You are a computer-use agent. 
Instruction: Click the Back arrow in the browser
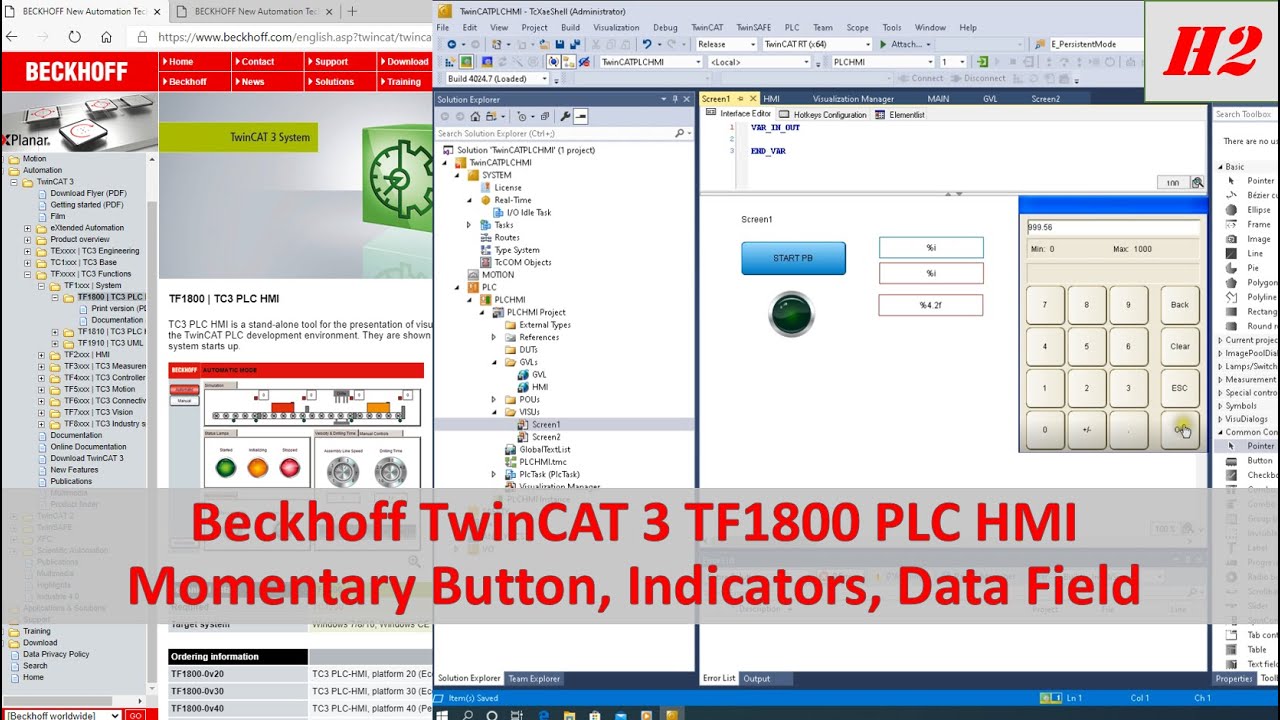pos(12,37)
